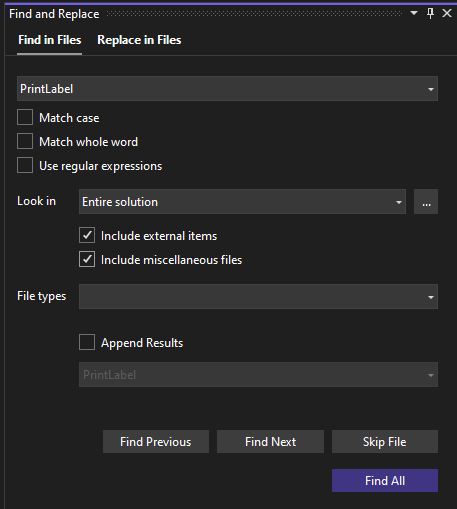Switch to Replace in Files tab
This screenshot has width=457, height=509.
tap(139, 40)
